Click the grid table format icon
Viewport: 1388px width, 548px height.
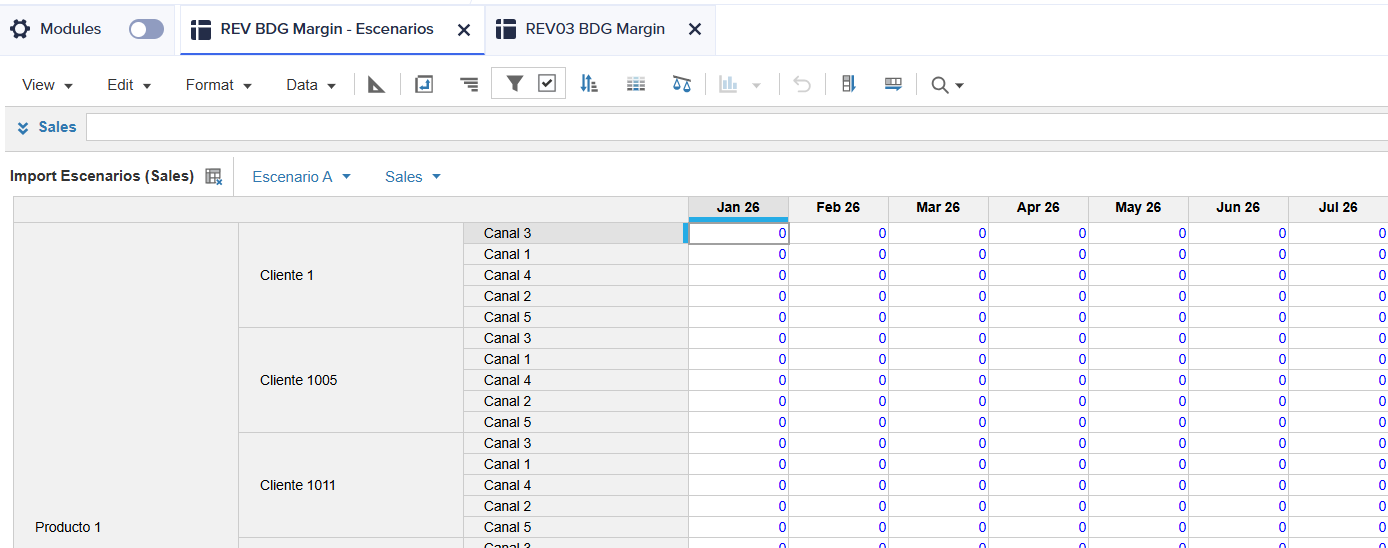click(x=636, y=85)
